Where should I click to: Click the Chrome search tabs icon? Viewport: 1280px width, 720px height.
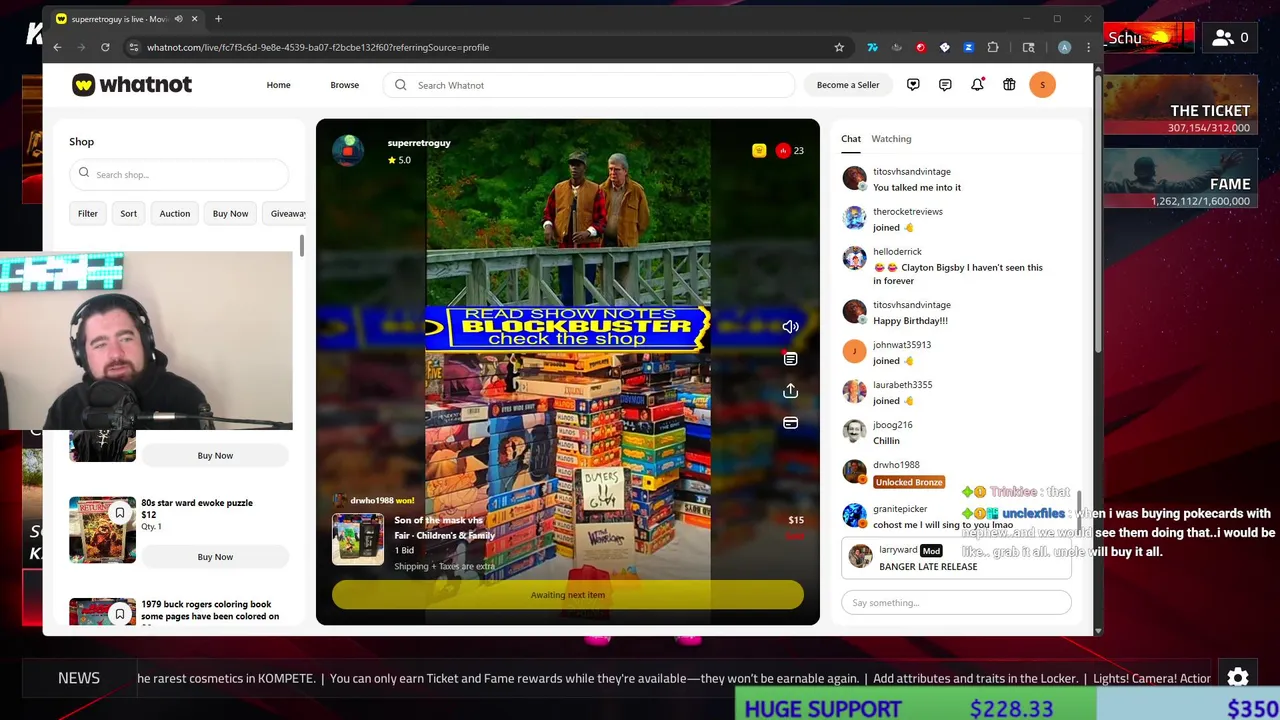click(x=1028, y=47)
